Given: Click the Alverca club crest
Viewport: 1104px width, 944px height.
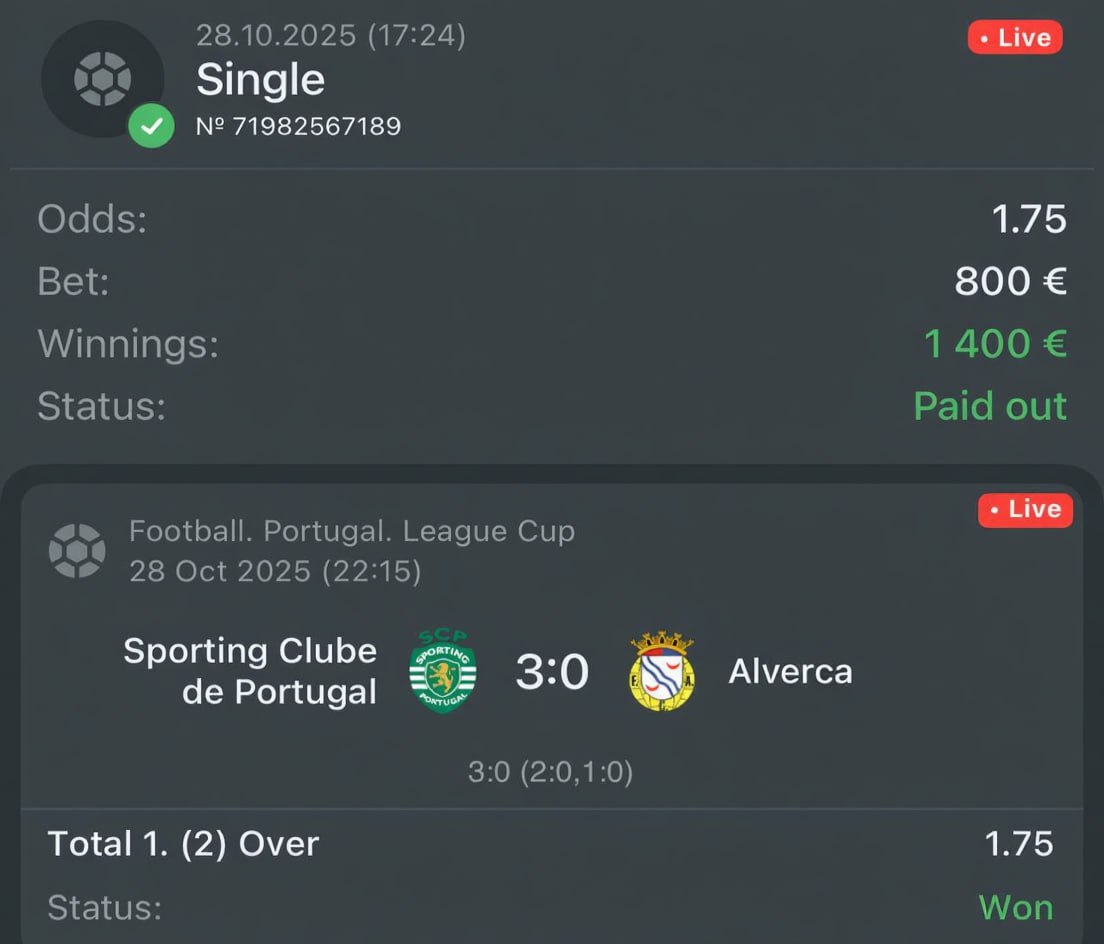Looking at the screenshot, I should tap(662, 671).
